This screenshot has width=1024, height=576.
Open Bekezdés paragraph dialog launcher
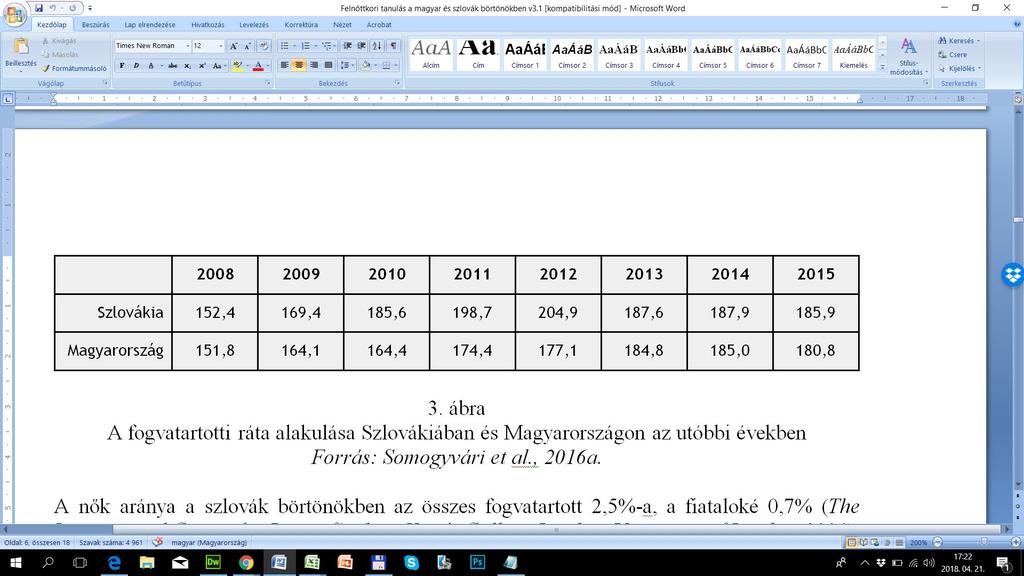[397, 84]
